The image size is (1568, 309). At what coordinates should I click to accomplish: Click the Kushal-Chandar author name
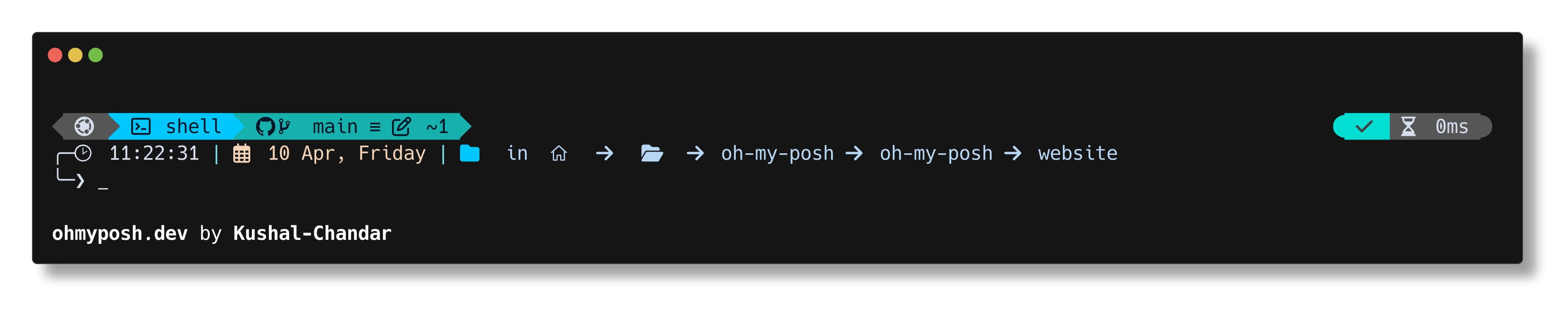(312, 234)
